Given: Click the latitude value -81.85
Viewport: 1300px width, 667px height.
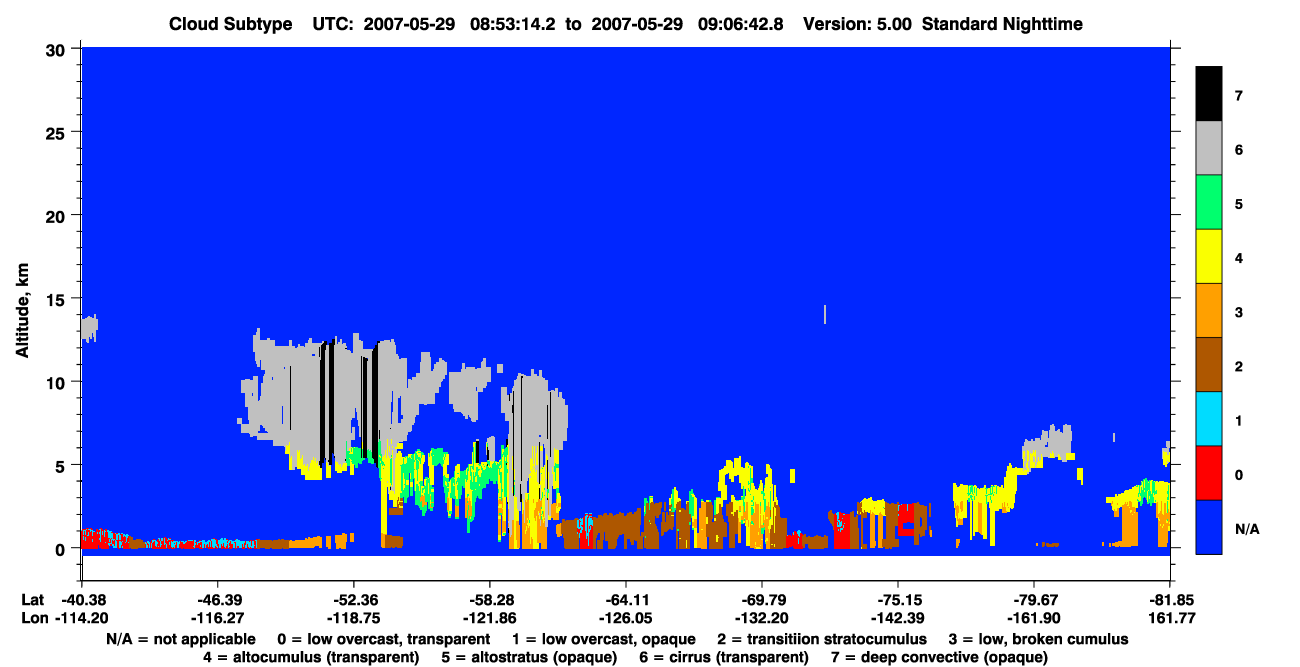Looking at the screenshot, I should click(x=1169, y=600).
